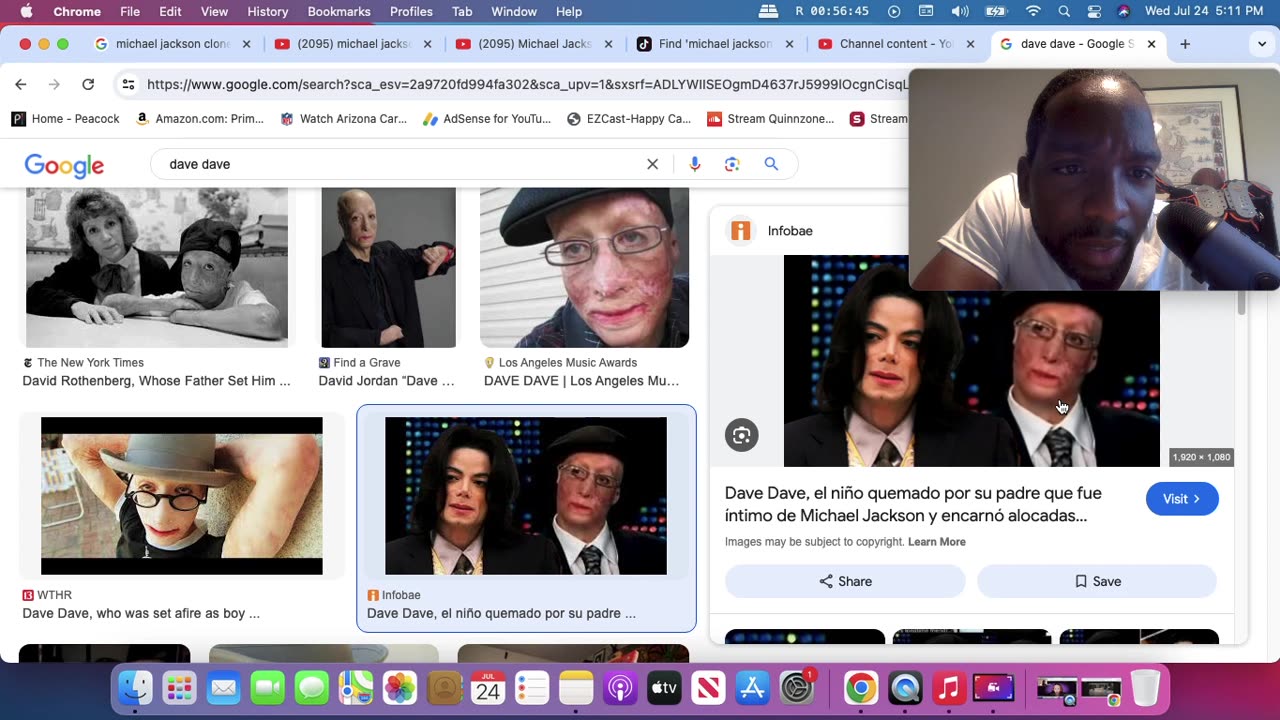Image resolution: width=1280 pixels, height=720 pixels.
Task: Open WTHR image with hat and glasses
Action: coord(182,496)
